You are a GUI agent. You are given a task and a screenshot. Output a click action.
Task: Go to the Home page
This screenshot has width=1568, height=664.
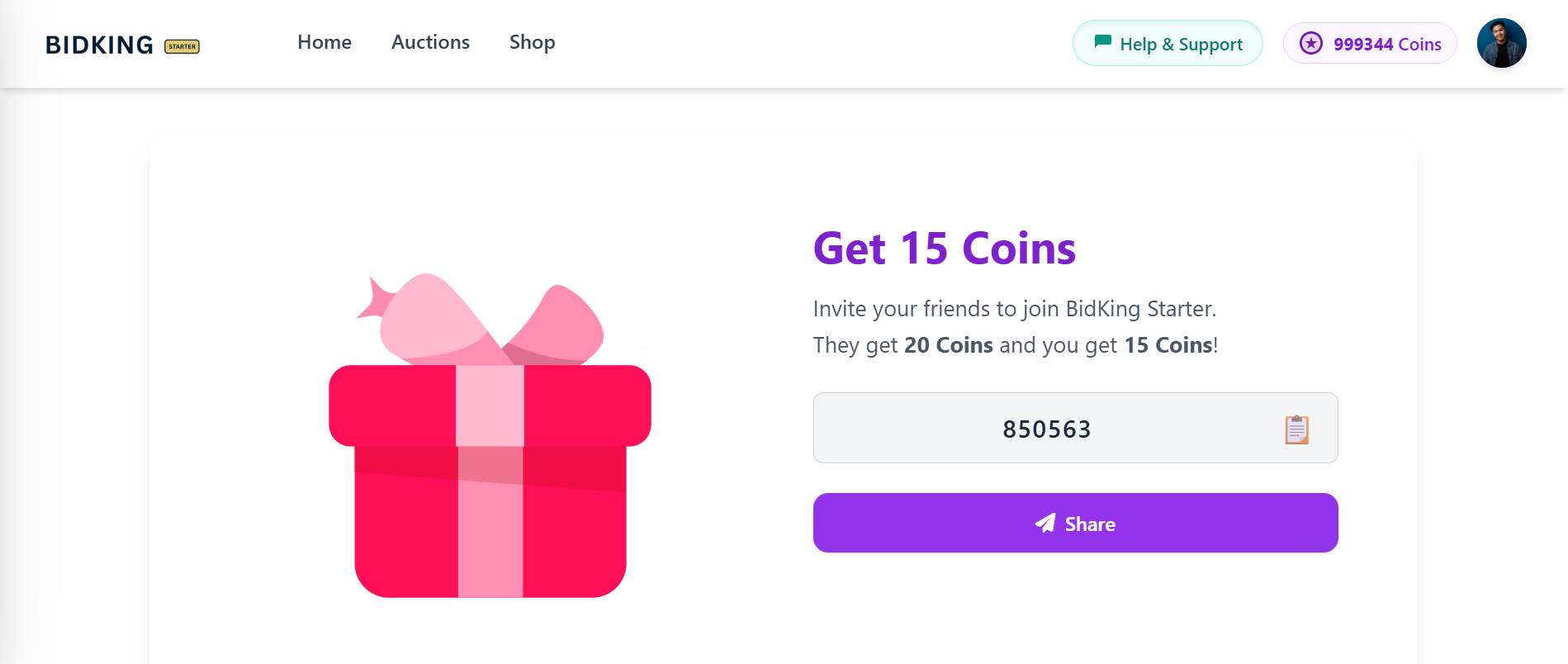(324, 42)
